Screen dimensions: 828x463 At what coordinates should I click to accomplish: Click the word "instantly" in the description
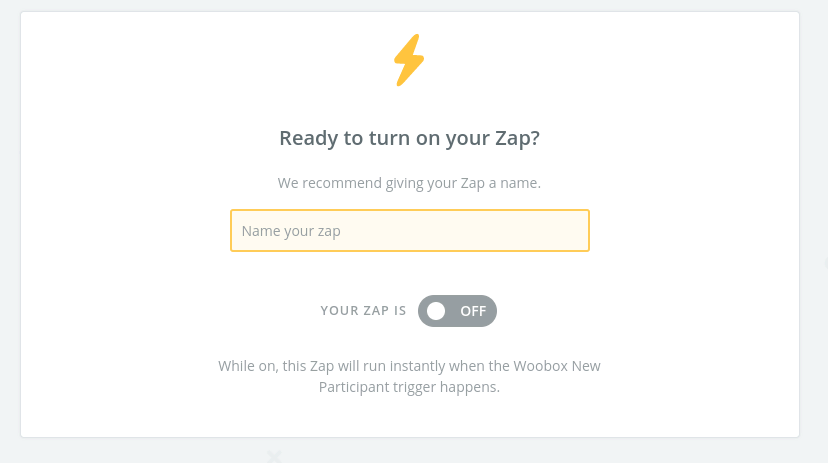430,366
